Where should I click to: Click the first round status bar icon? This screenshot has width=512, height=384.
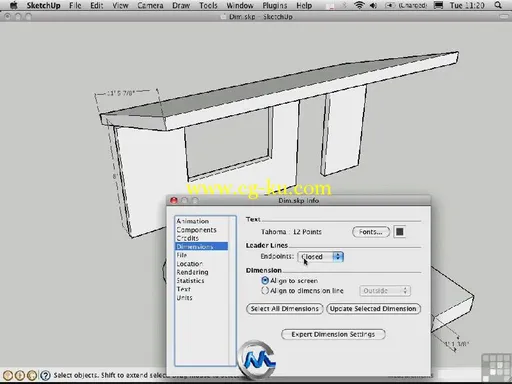(8, 375)
